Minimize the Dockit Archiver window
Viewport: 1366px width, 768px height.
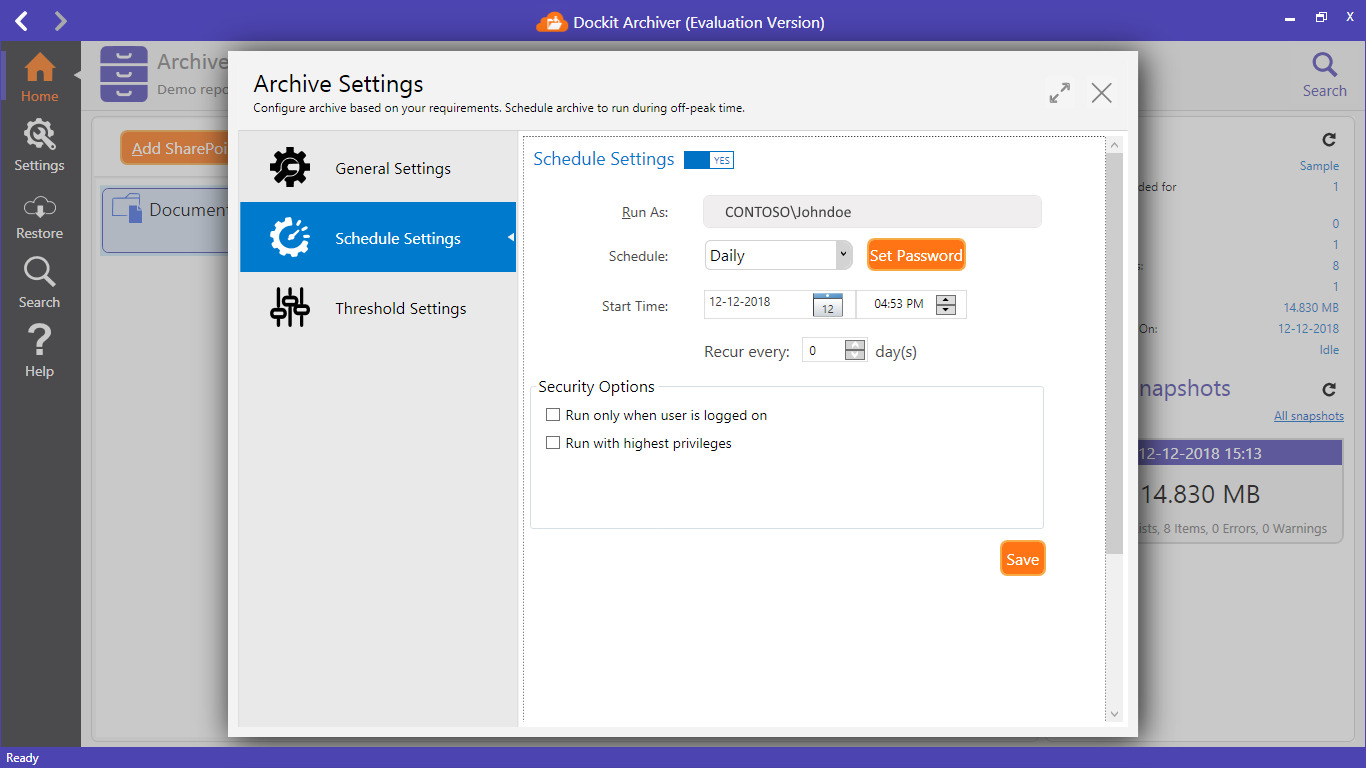click(1289, 18)
